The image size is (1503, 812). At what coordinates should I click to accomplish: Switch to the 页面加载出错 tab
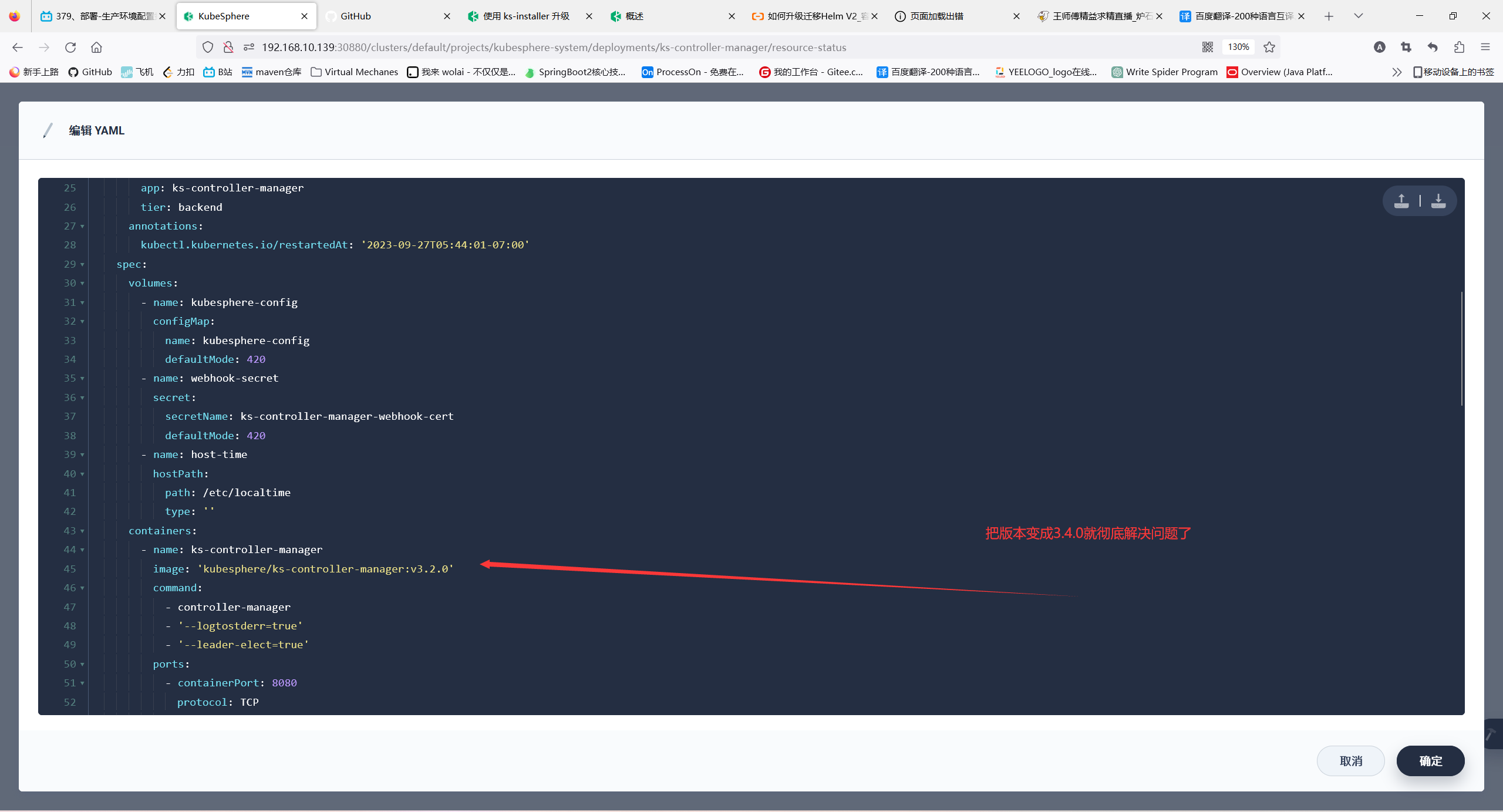957,16
